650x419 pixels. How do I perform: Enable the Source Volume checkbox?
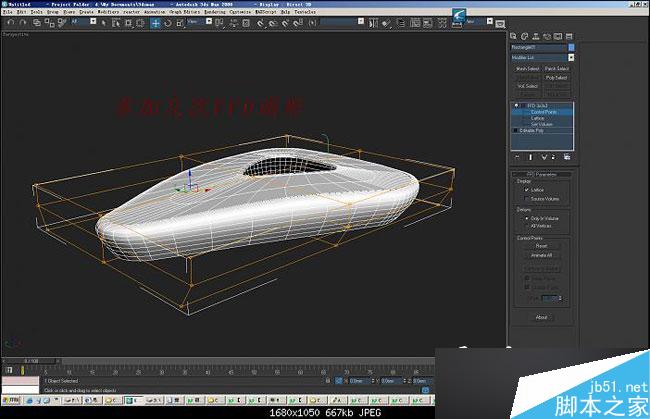[x=528, y=199]
